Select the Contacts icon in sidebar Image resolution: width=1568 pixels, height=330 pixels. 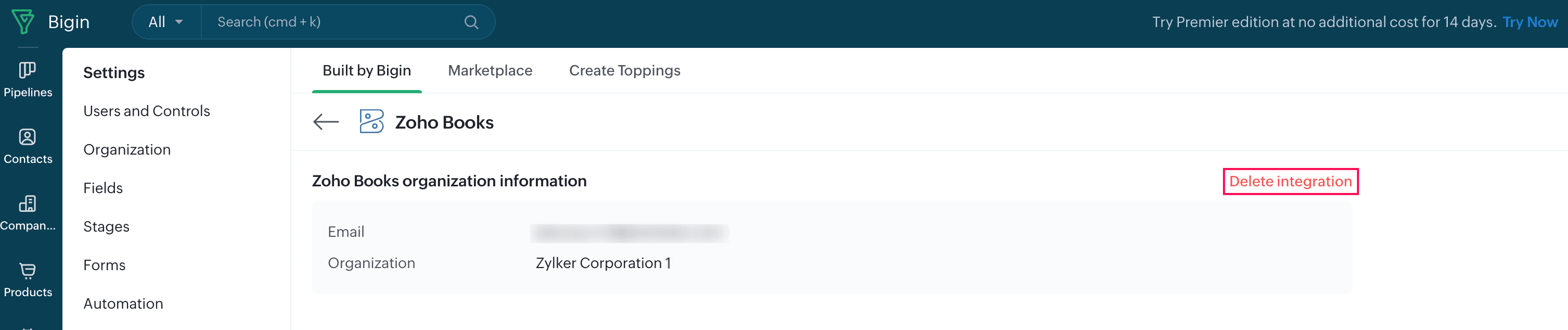pyautogui.click(x=28, y=137)
